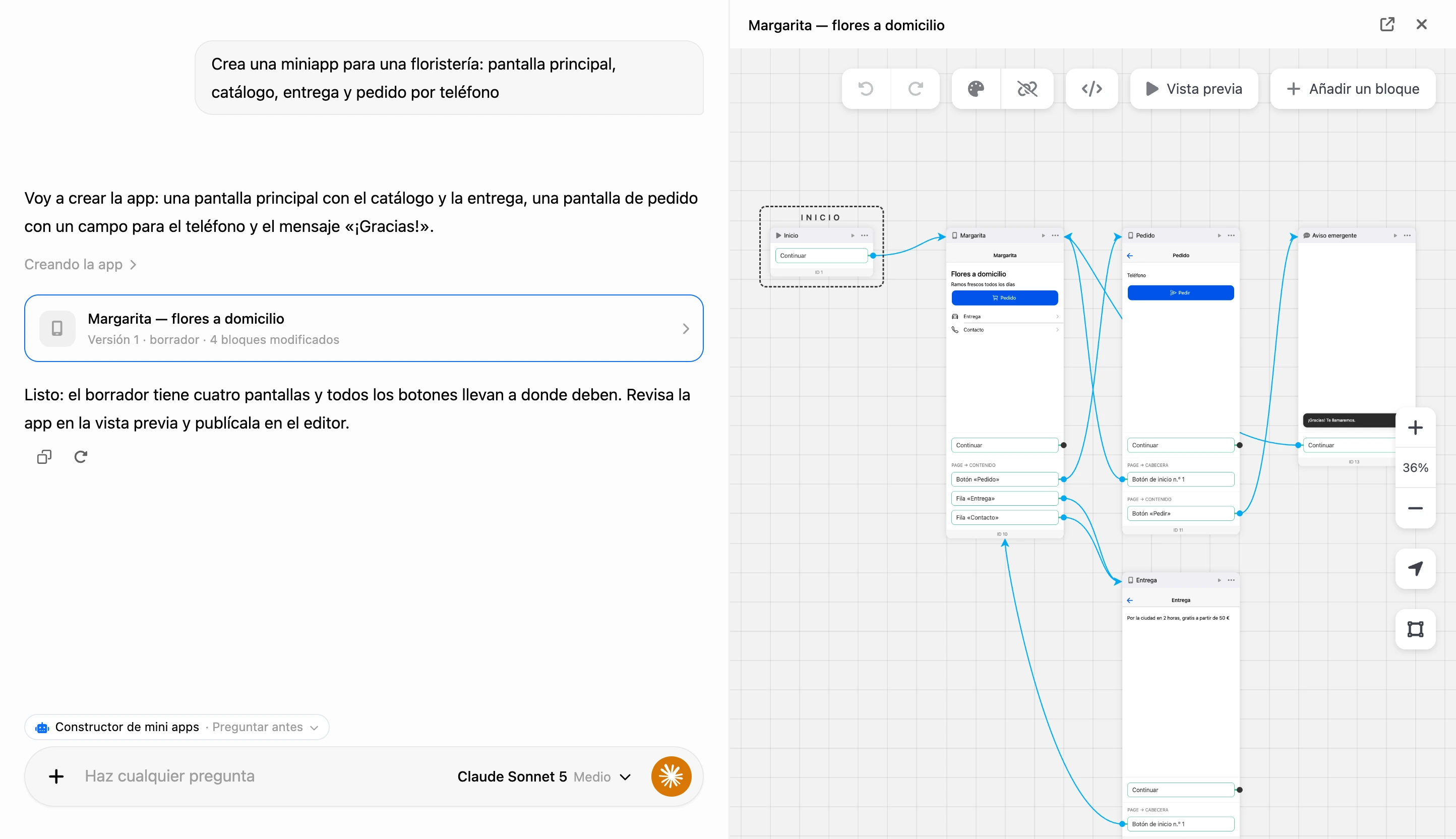Open the more options menu of Margarita block

(x=1055, y=235)
